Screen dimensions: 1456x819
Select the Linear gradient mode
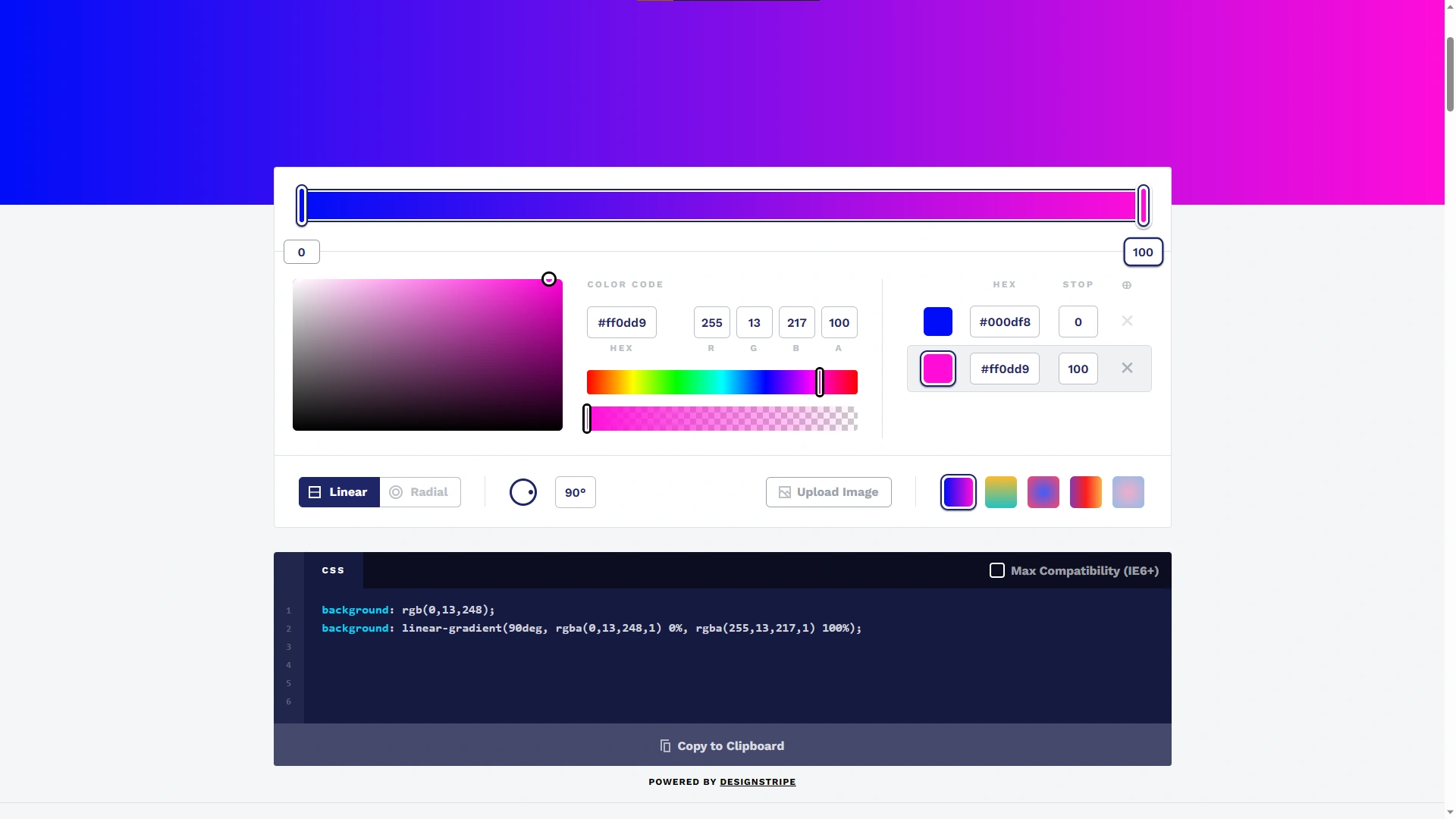tap(339, 491)
